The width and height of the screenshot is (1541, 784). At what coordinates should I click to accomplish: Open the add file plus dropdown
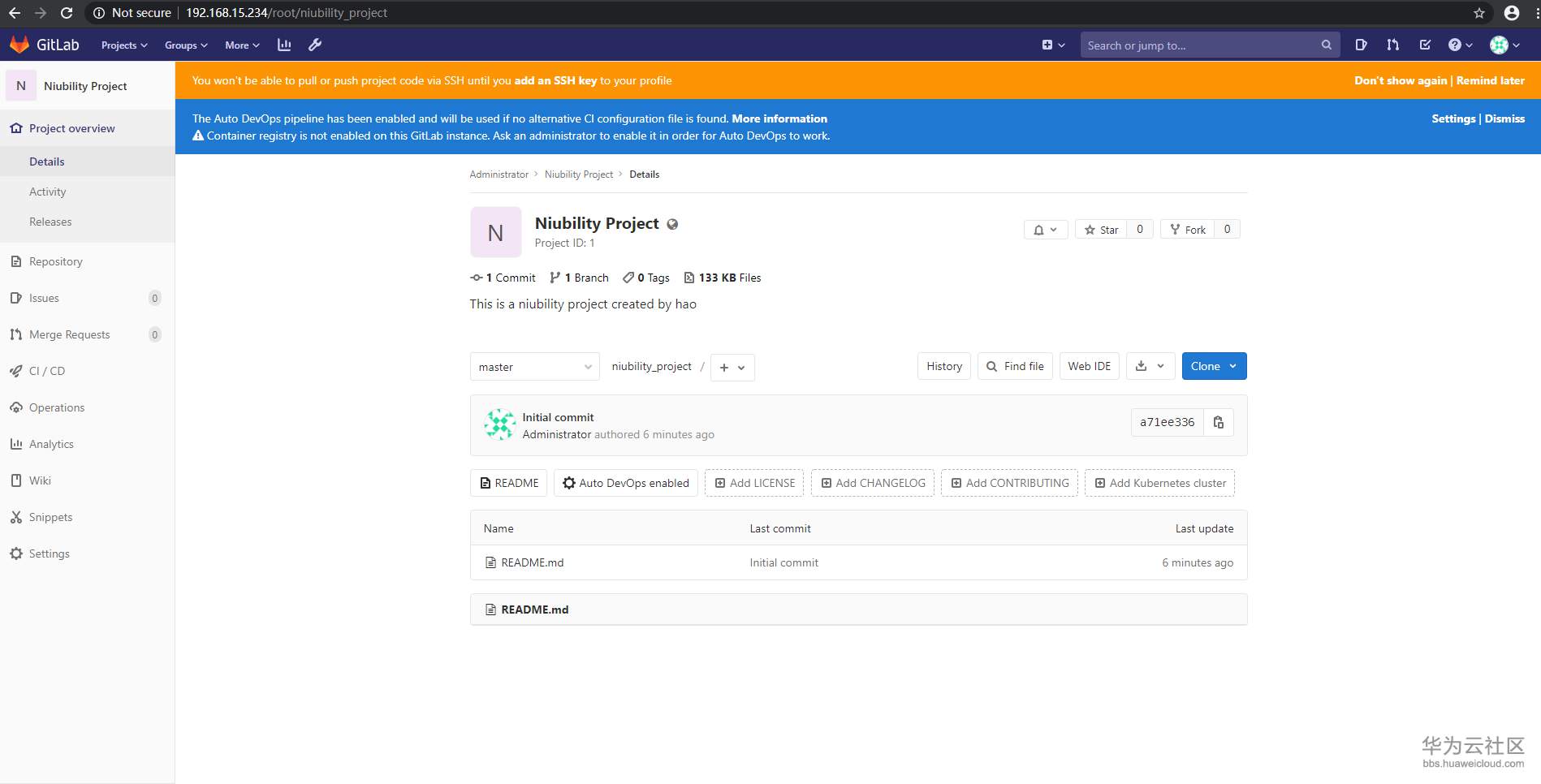tap(732, 367)
